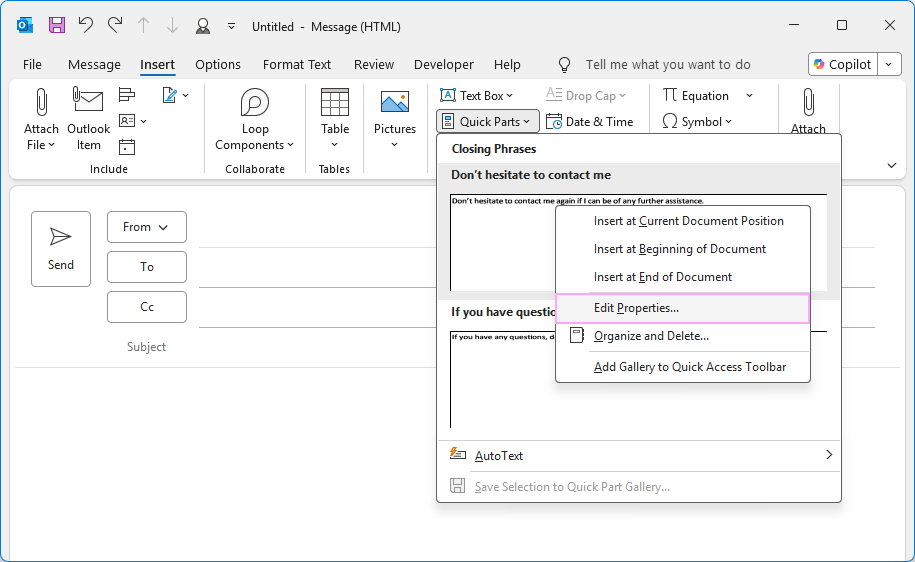Redo the last action
915x562 pixels.
click(115, 25)
